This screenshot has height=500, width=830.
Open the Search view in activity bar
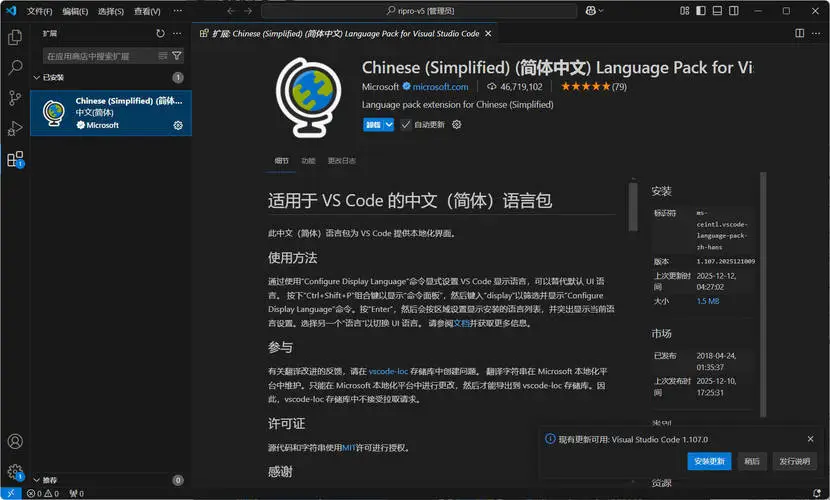coord(15,68)
